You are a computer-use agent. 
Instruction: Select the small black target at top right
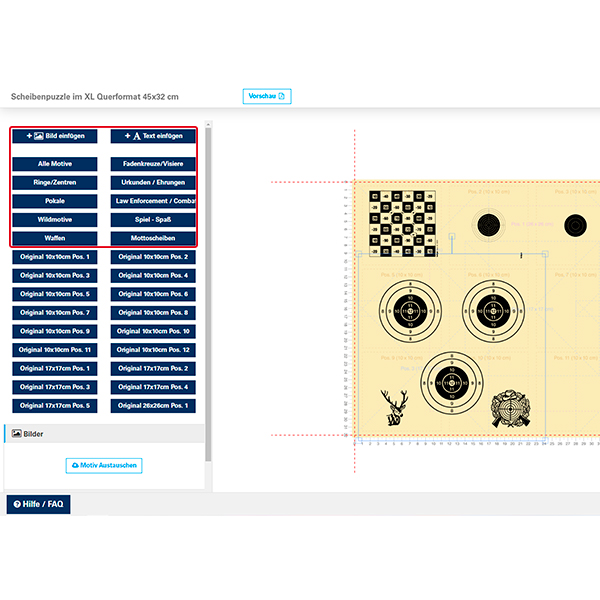(576, 225)
